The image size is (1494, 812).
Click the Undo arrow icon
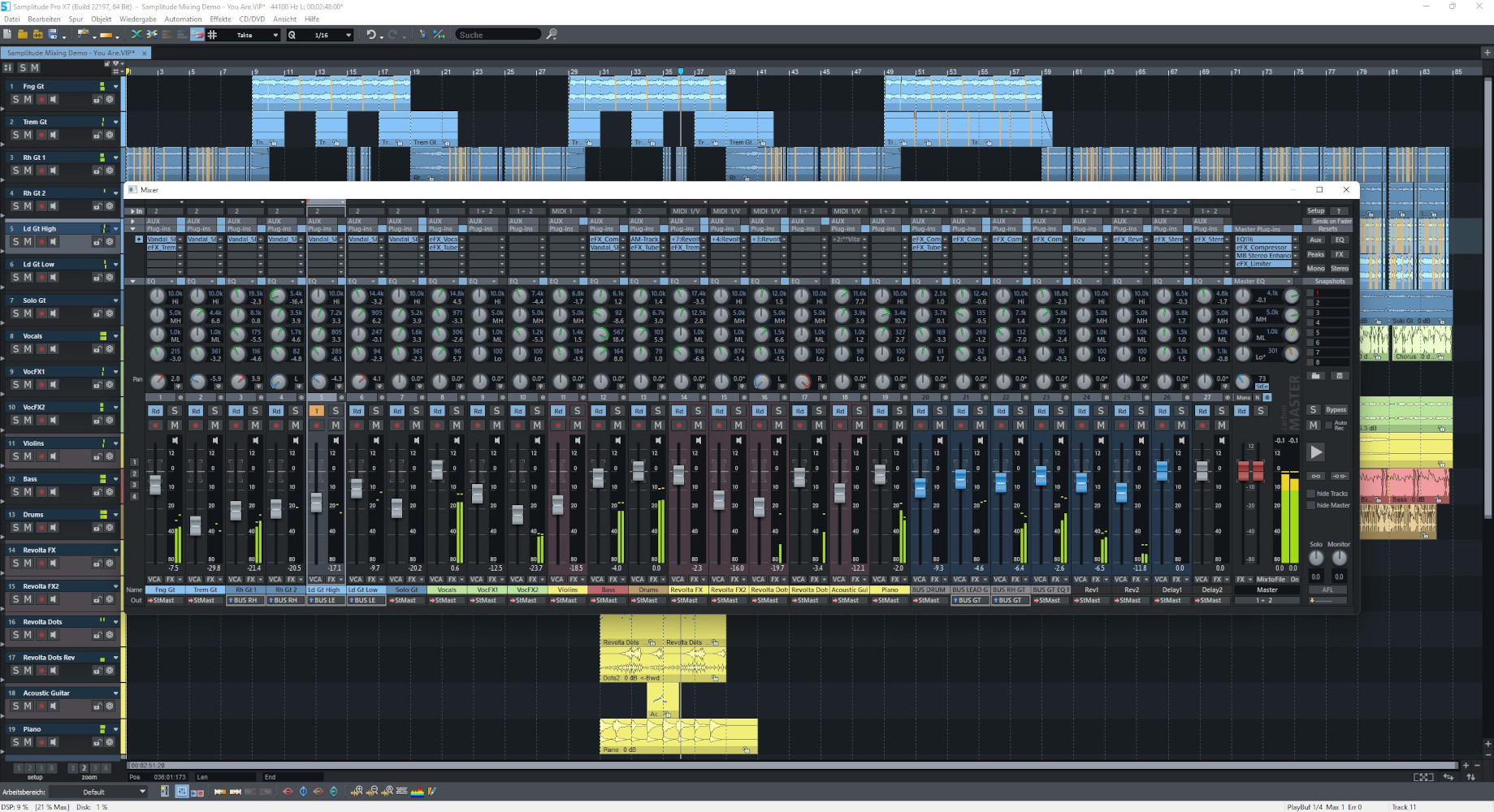370,34
